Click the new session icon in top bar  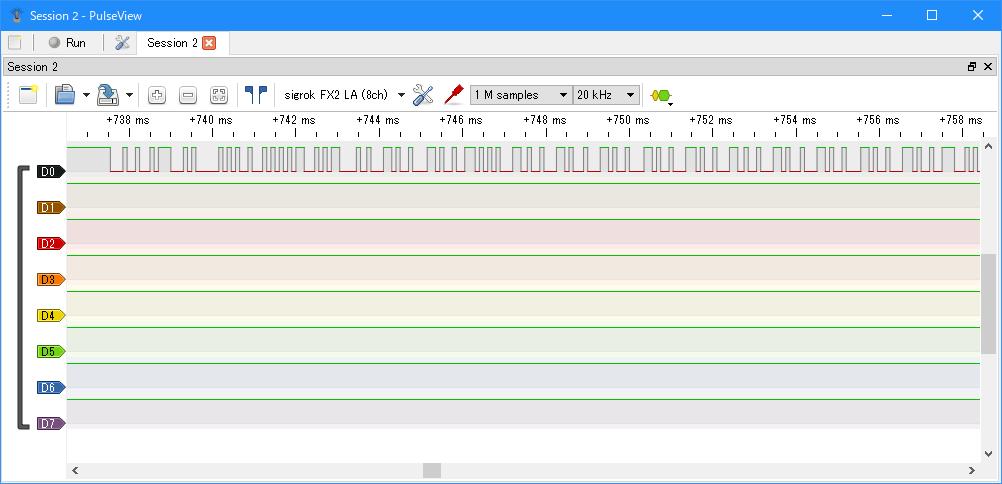(14, 43)
